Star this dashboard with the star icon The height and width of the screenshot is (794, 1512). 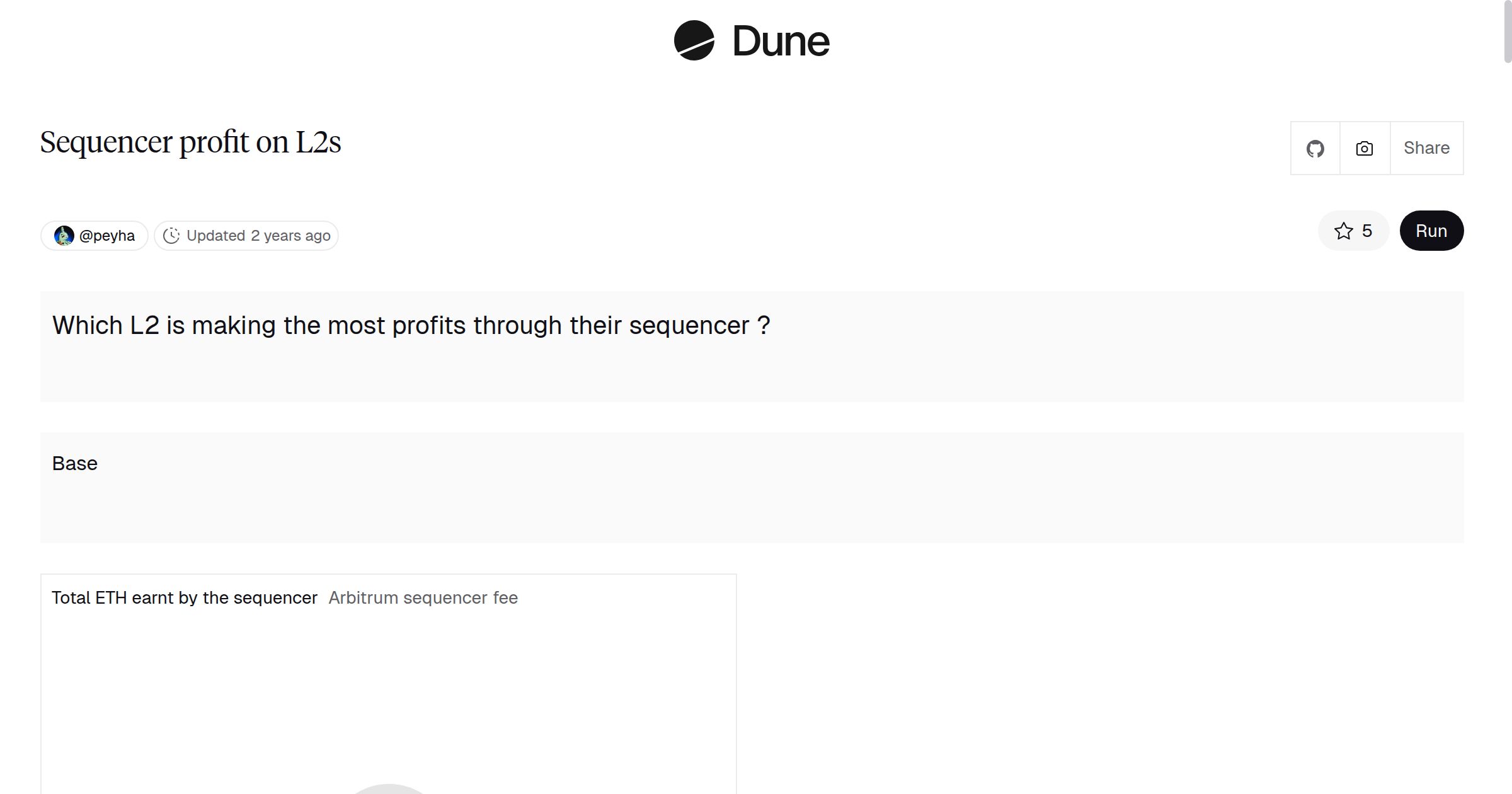pos(1344,231)
